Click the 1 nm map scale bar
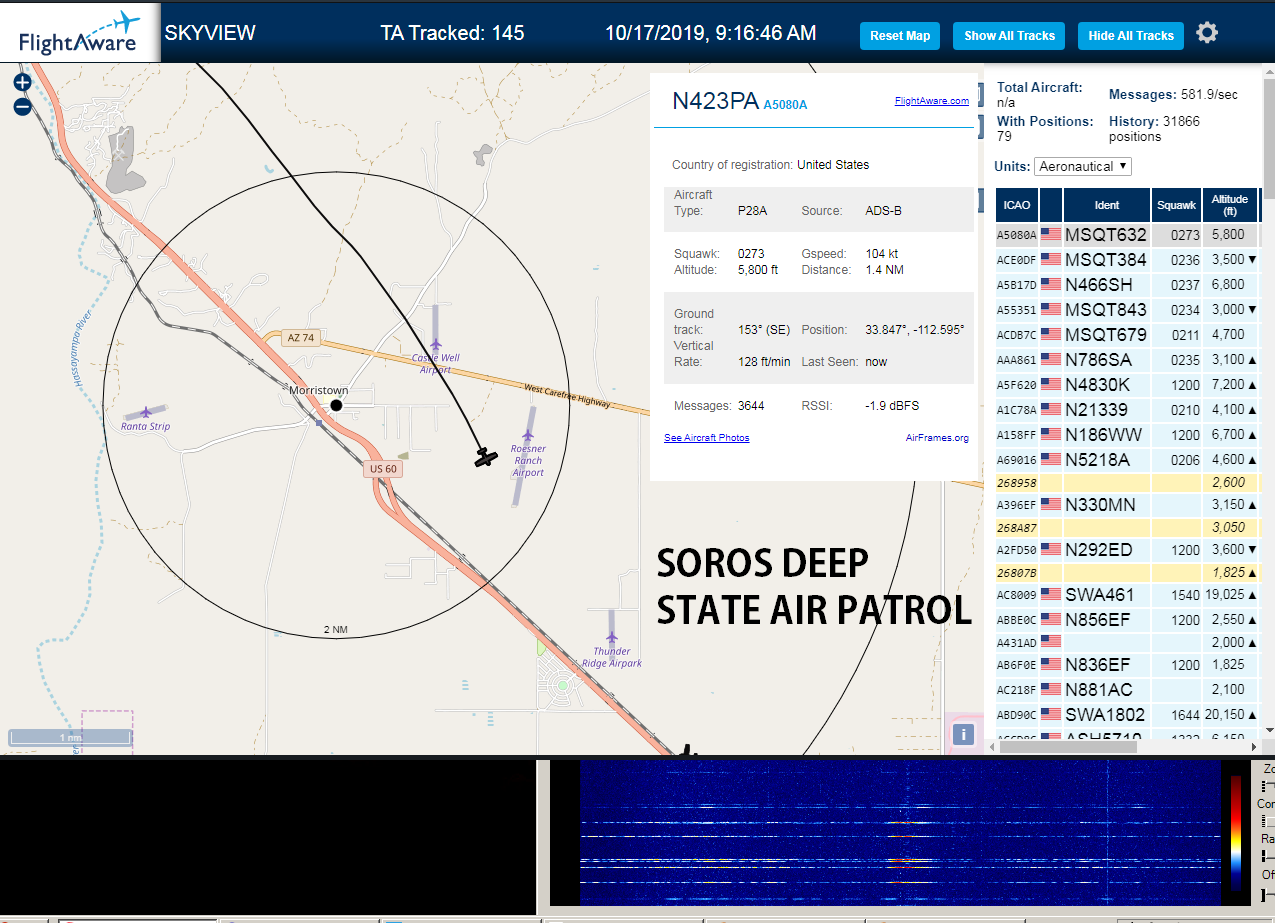The height and width of the screenshot is (923, 1275). (x=70, y=738)
